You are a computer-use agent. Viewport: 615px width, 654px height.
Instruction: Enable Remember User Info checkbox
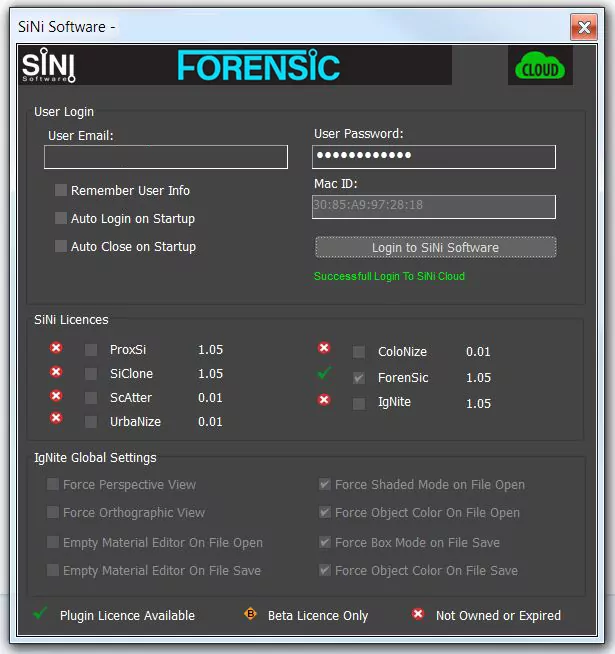(x=61, y=190)
